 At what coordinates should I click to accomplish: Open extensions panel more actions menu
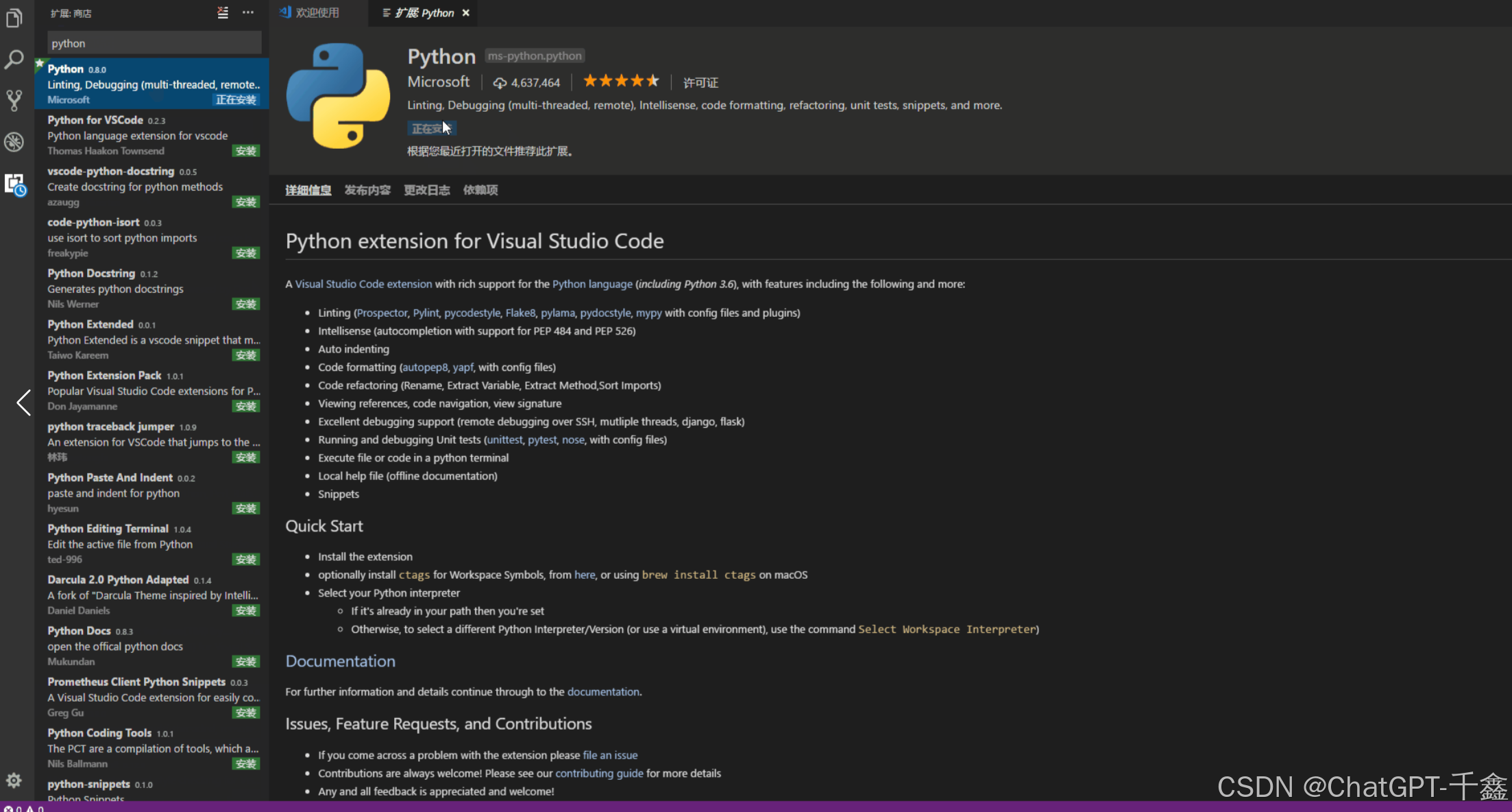click(x=247, y=12)
